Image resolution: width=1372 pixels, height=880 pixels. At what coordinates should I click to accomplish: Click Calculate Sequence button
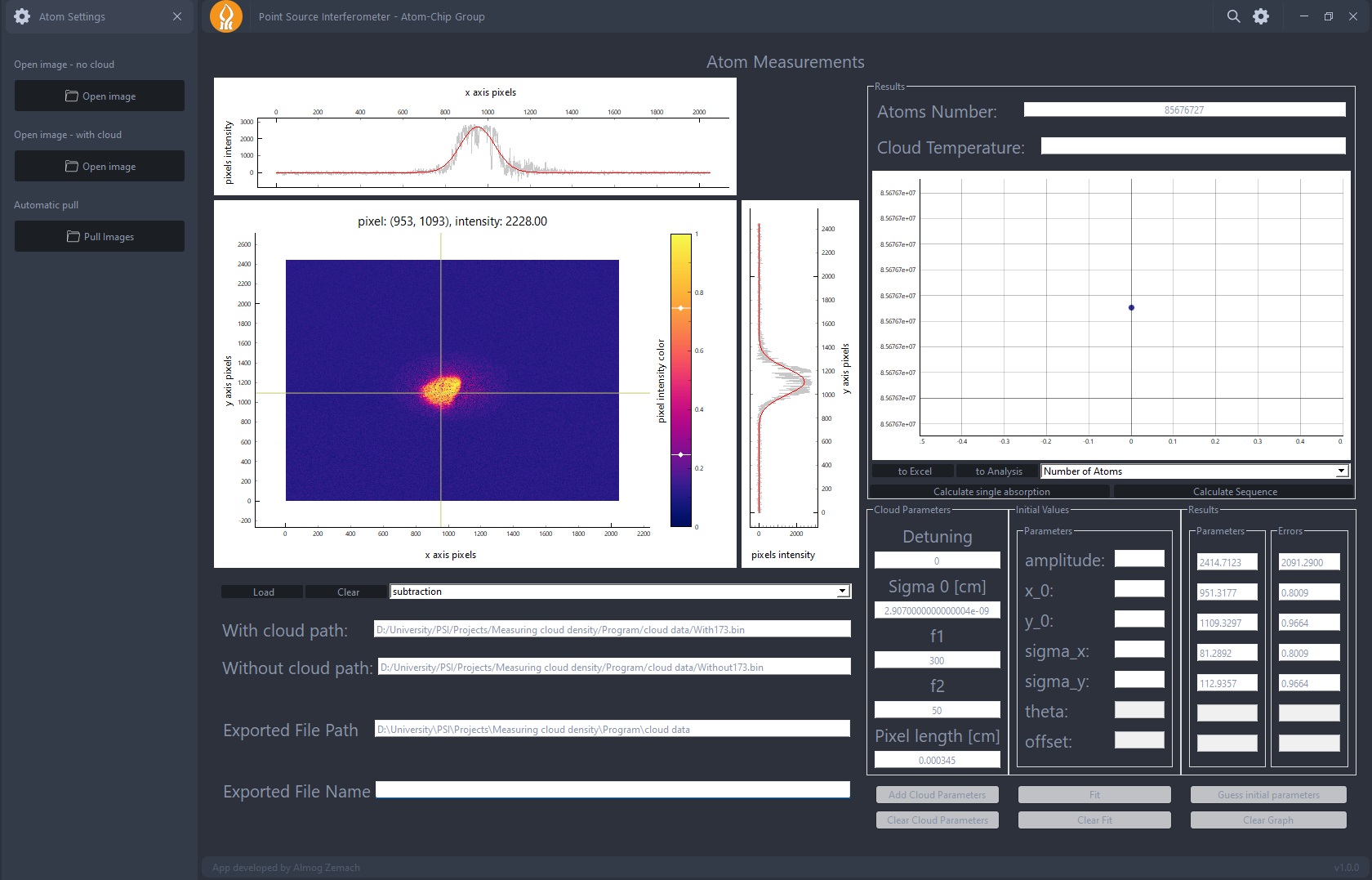click(1234, 492)
